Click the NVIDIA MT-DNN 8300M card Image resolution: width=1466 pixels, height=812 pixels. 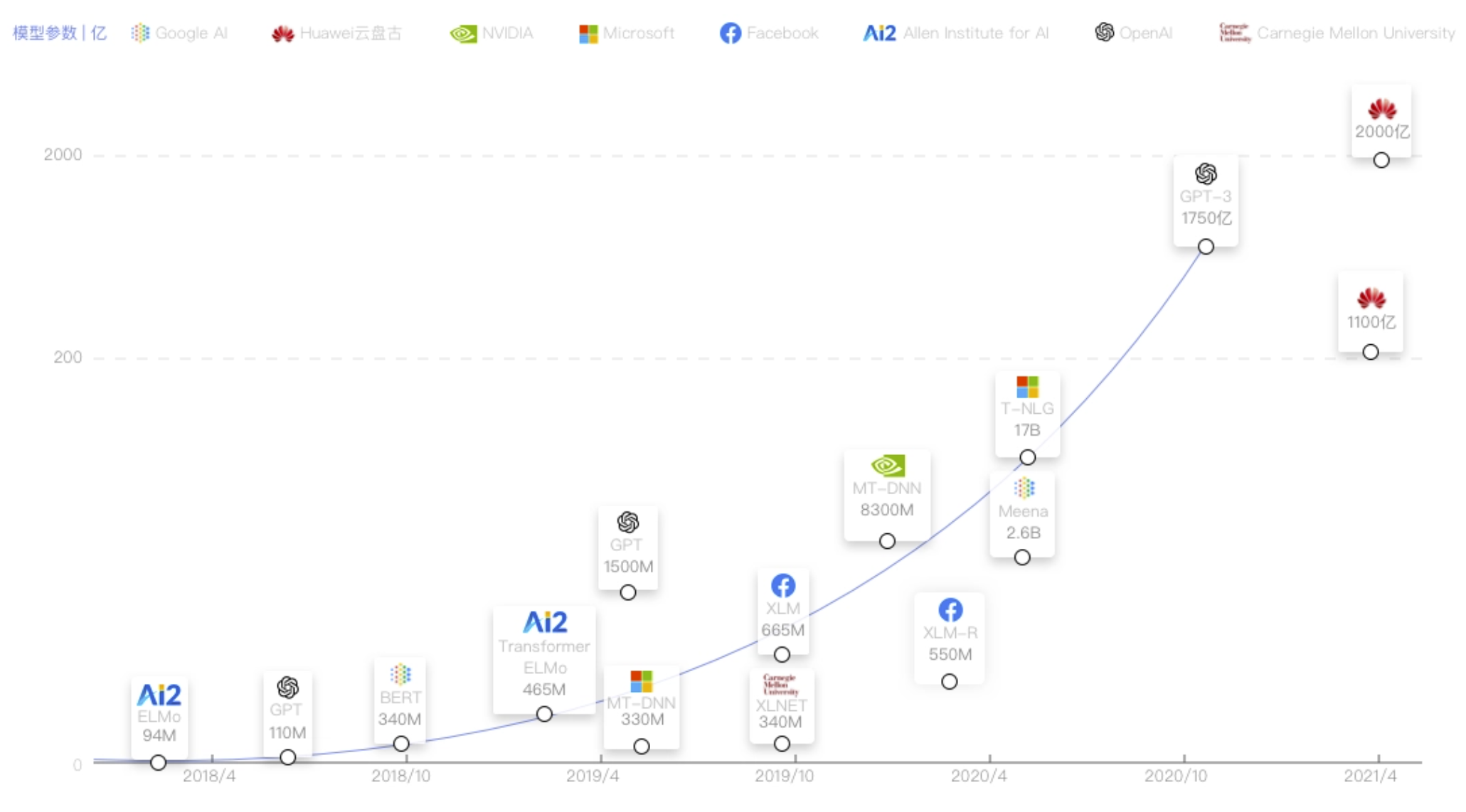click(x=887, y=495)
